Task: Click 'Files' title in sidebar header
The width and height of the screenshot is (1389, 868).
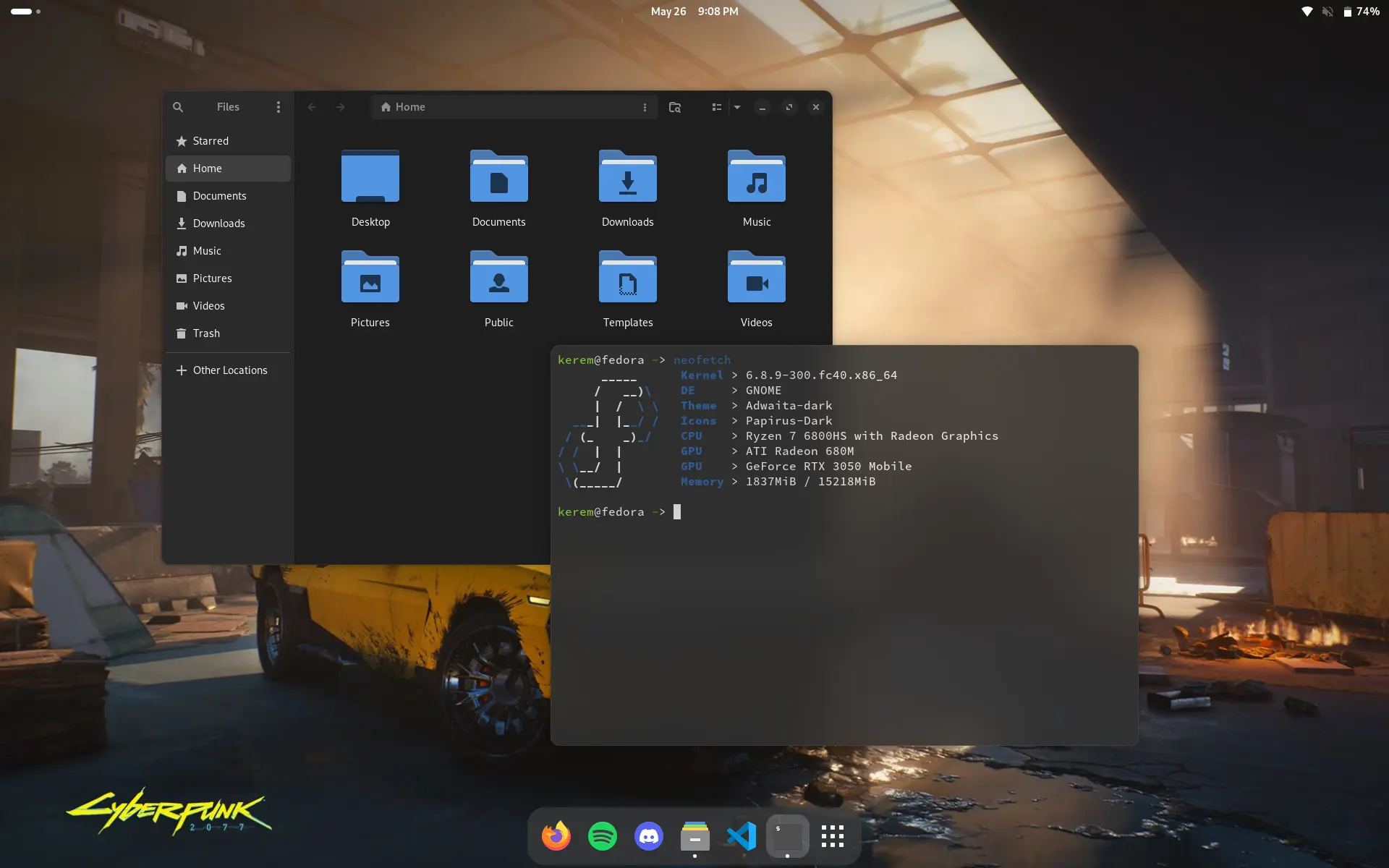Action: [x=228, y=107]
